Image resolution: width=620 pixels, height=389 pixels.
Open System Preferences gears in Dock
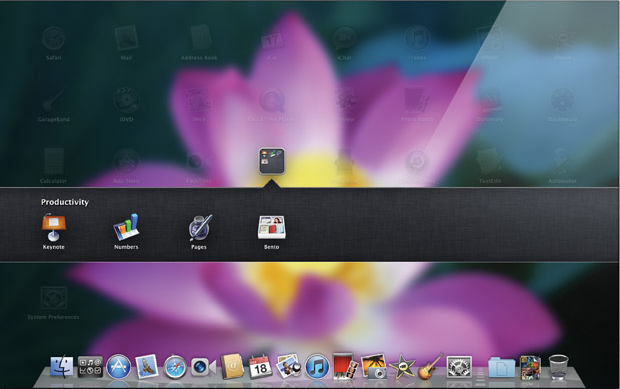pos(459,367)
